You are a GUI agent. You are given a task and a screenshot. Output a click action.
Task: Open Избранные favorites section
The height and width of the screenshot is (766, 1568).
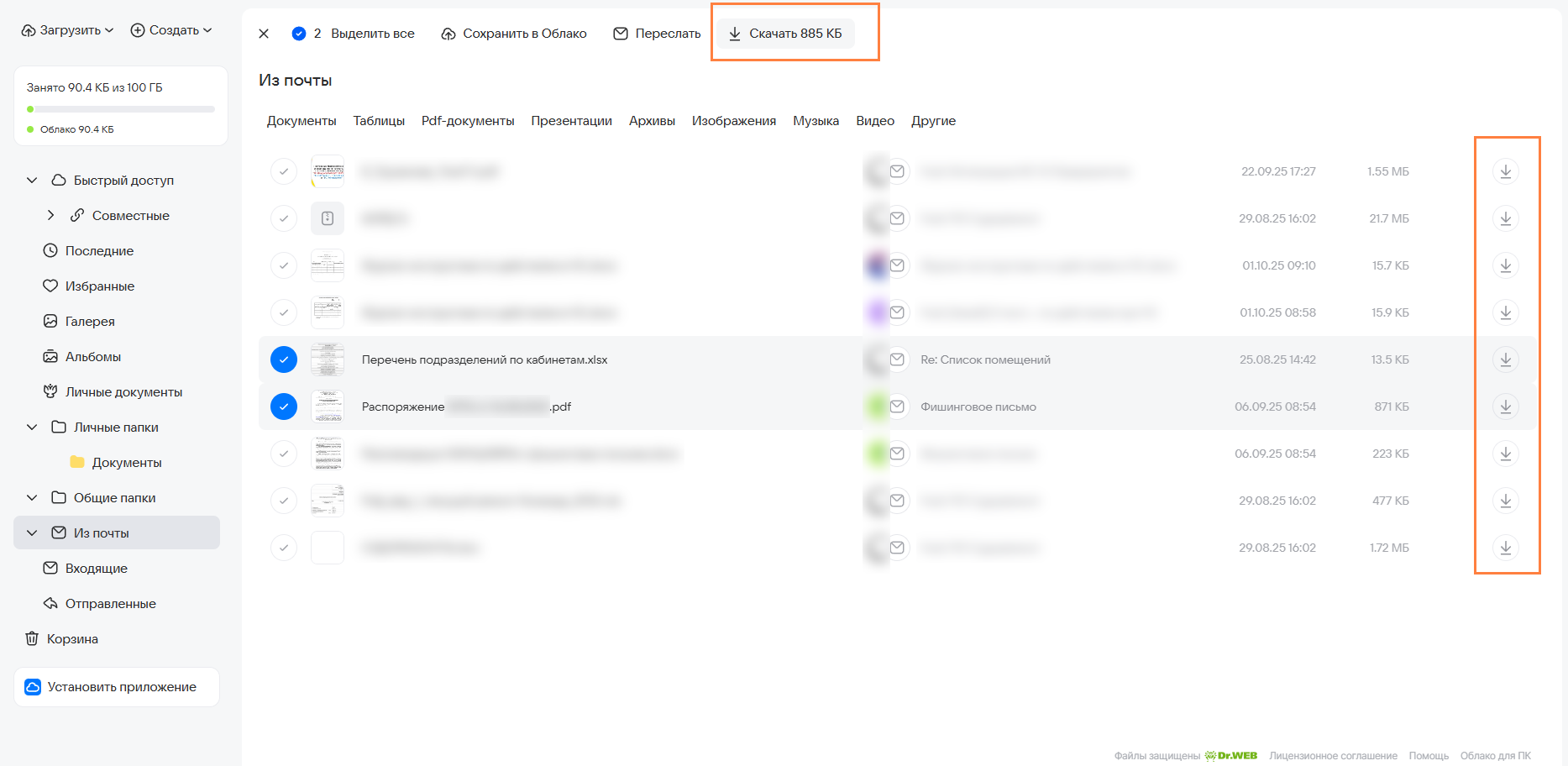99,286
